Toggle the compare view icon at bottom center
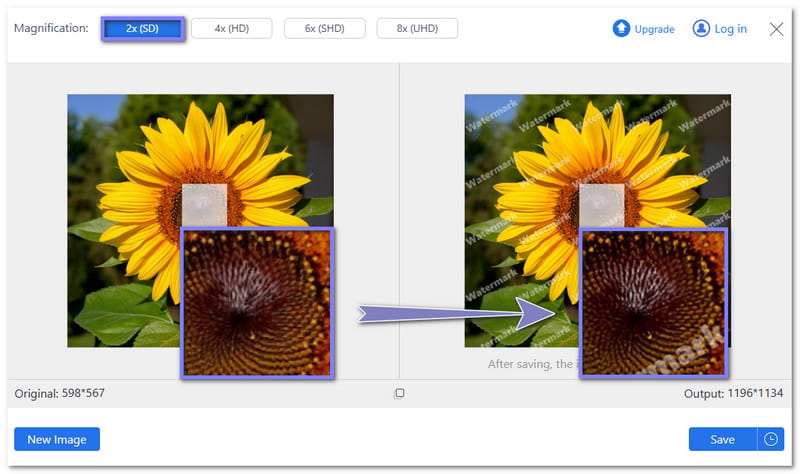 (x=399, y=394)
